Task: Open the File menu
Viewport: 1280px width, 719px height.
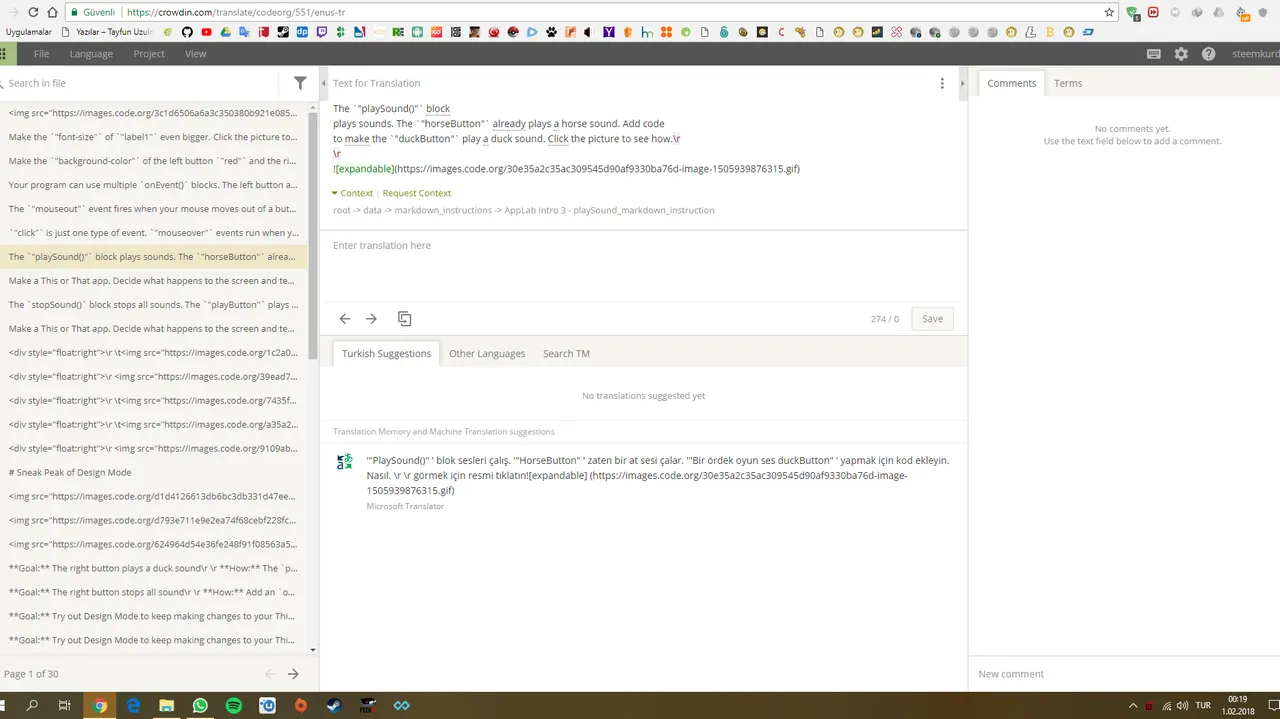Action: click(x=41, y=54)
